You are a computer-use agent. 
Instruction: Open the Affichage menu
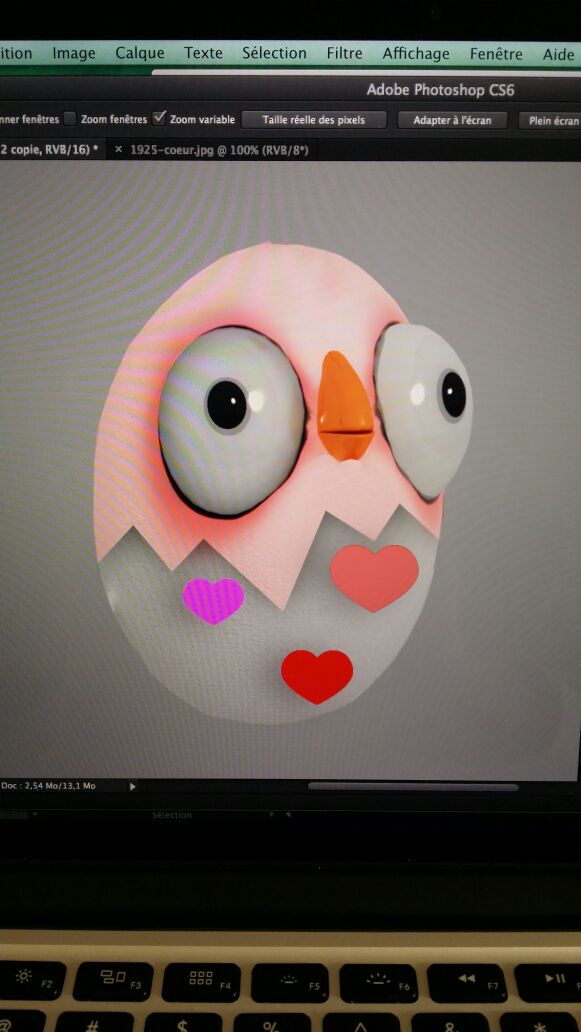tap(416, 53)
